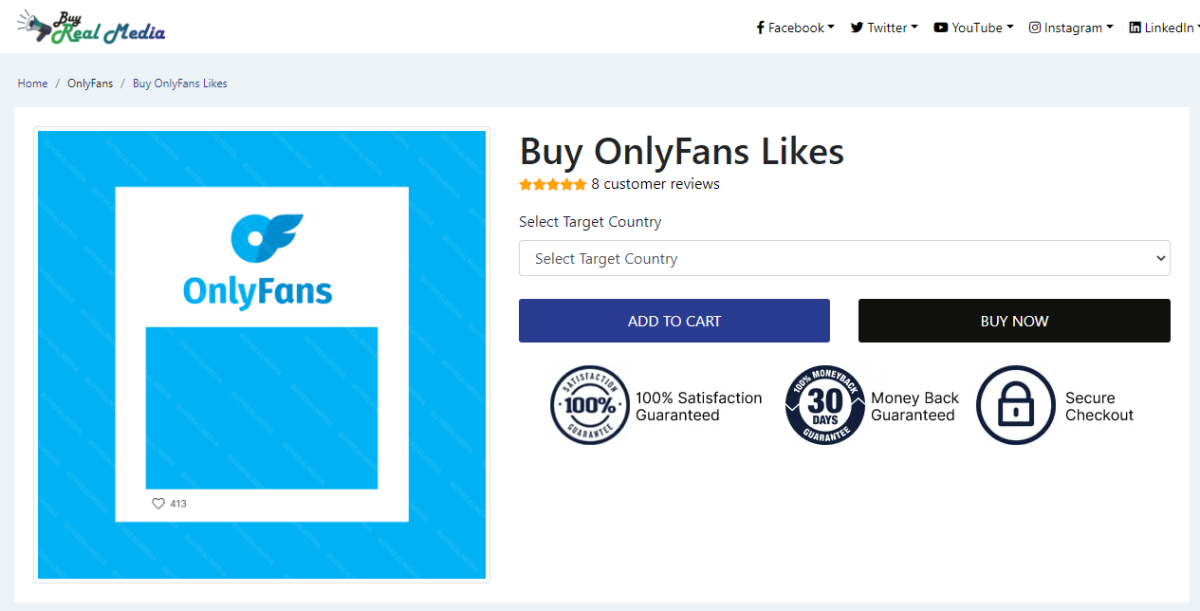1200x611 pixels.
Task: Expand the YouTube services dropdown
Action: 974,28
